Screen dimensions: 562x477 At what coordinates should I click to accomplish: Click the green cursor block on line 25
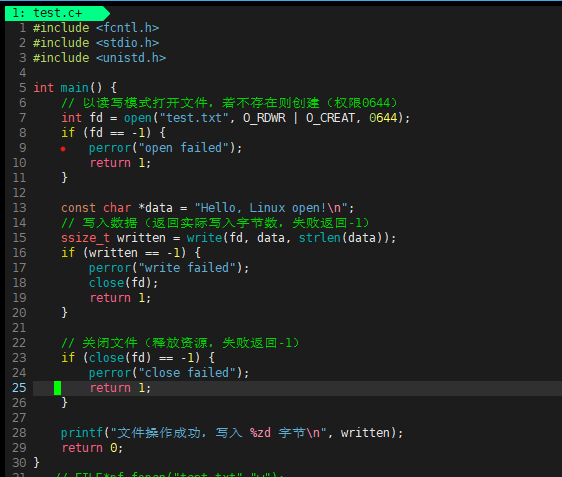57,388
